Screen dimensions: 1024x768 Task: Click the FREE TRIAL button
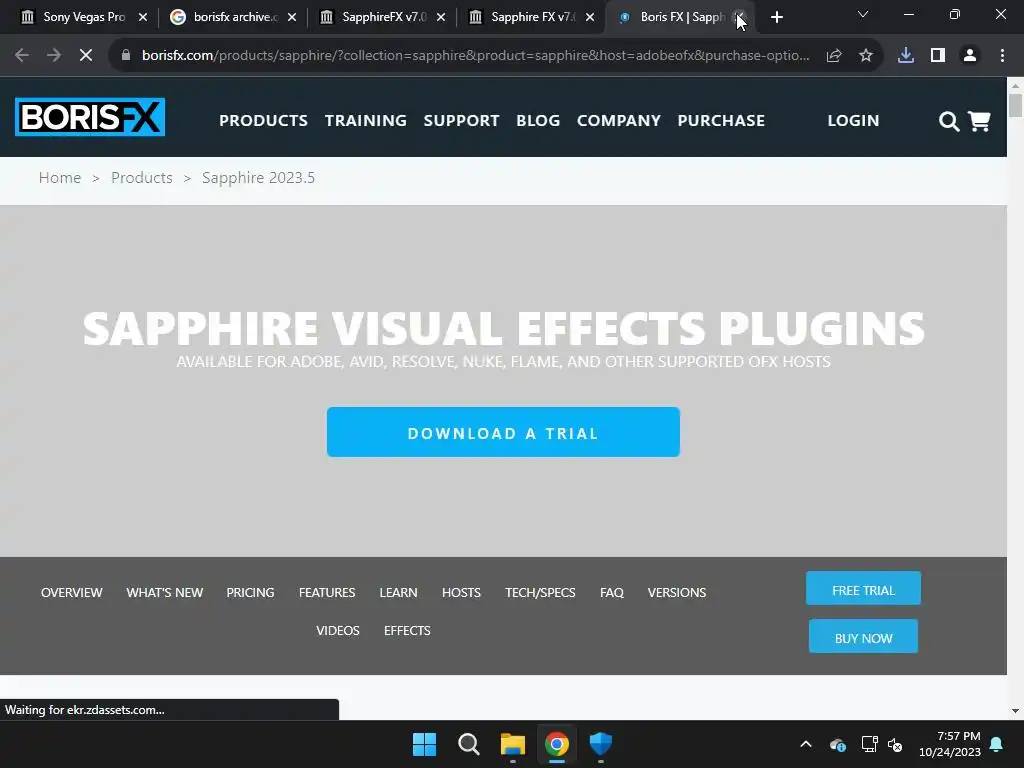pos(863,588)
